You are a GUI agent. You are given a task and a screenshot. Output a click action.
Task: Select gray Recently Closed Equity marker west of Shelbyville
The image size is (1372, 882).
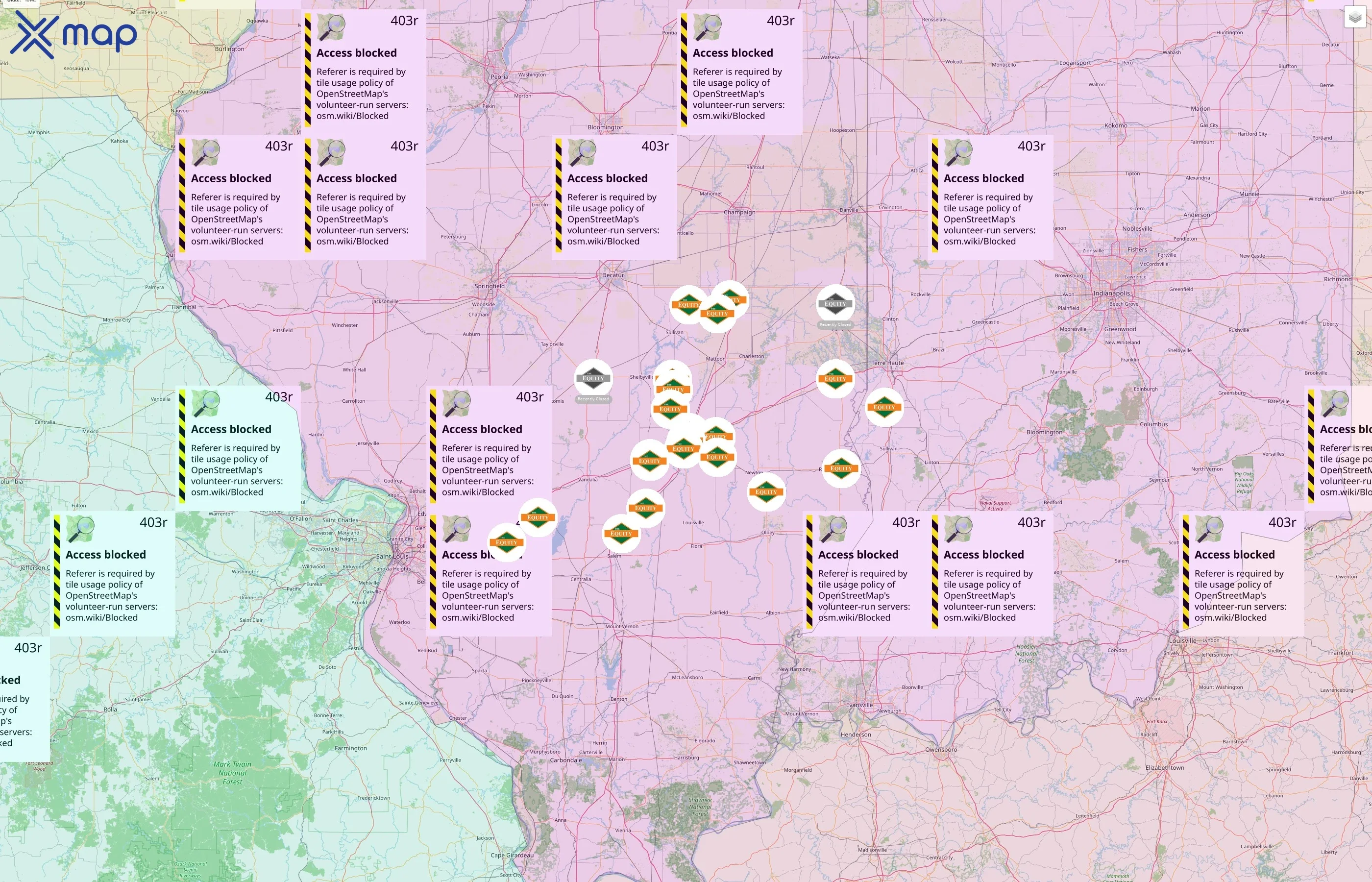click(593, 379)
